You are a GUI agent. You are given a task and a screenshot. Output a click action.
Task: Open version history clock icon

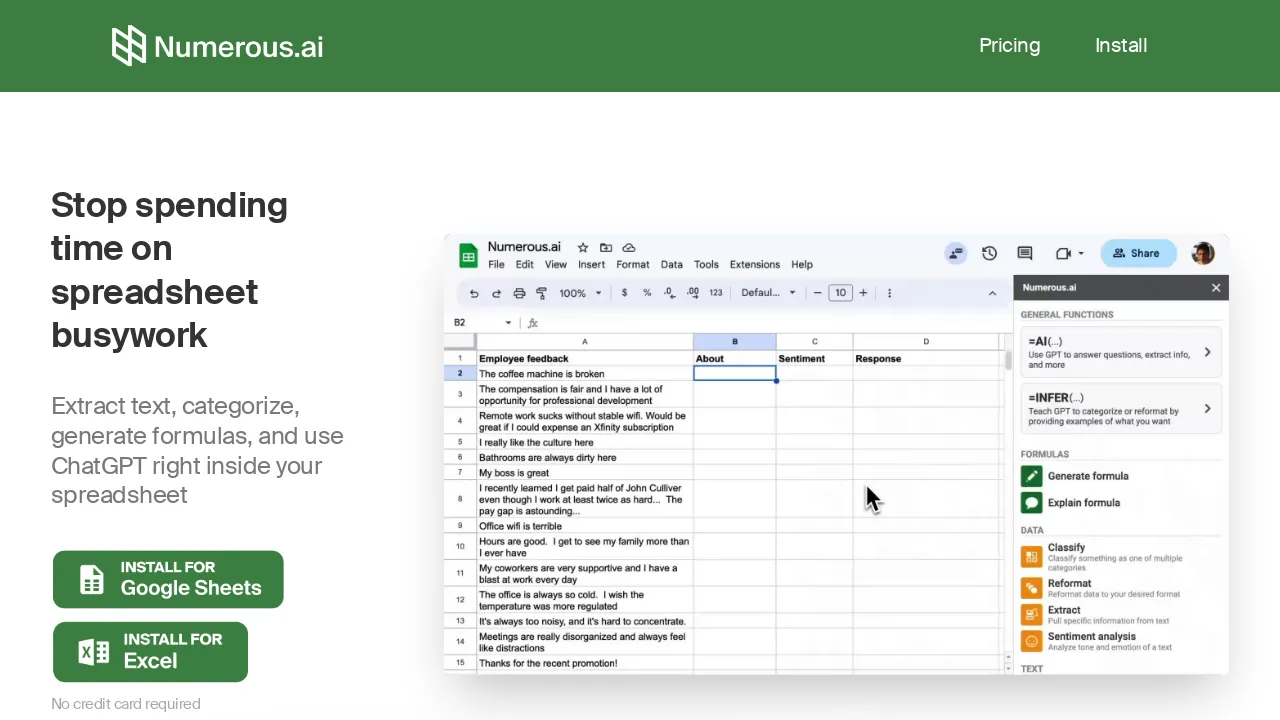989,253
